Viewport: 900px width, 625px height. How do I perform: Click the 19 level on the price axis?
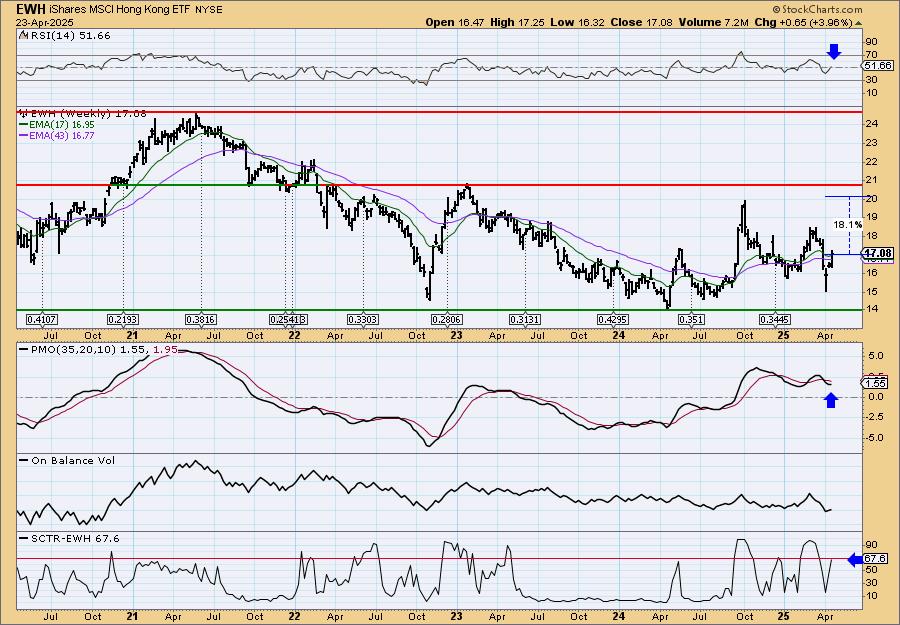[x=871, y=217]
